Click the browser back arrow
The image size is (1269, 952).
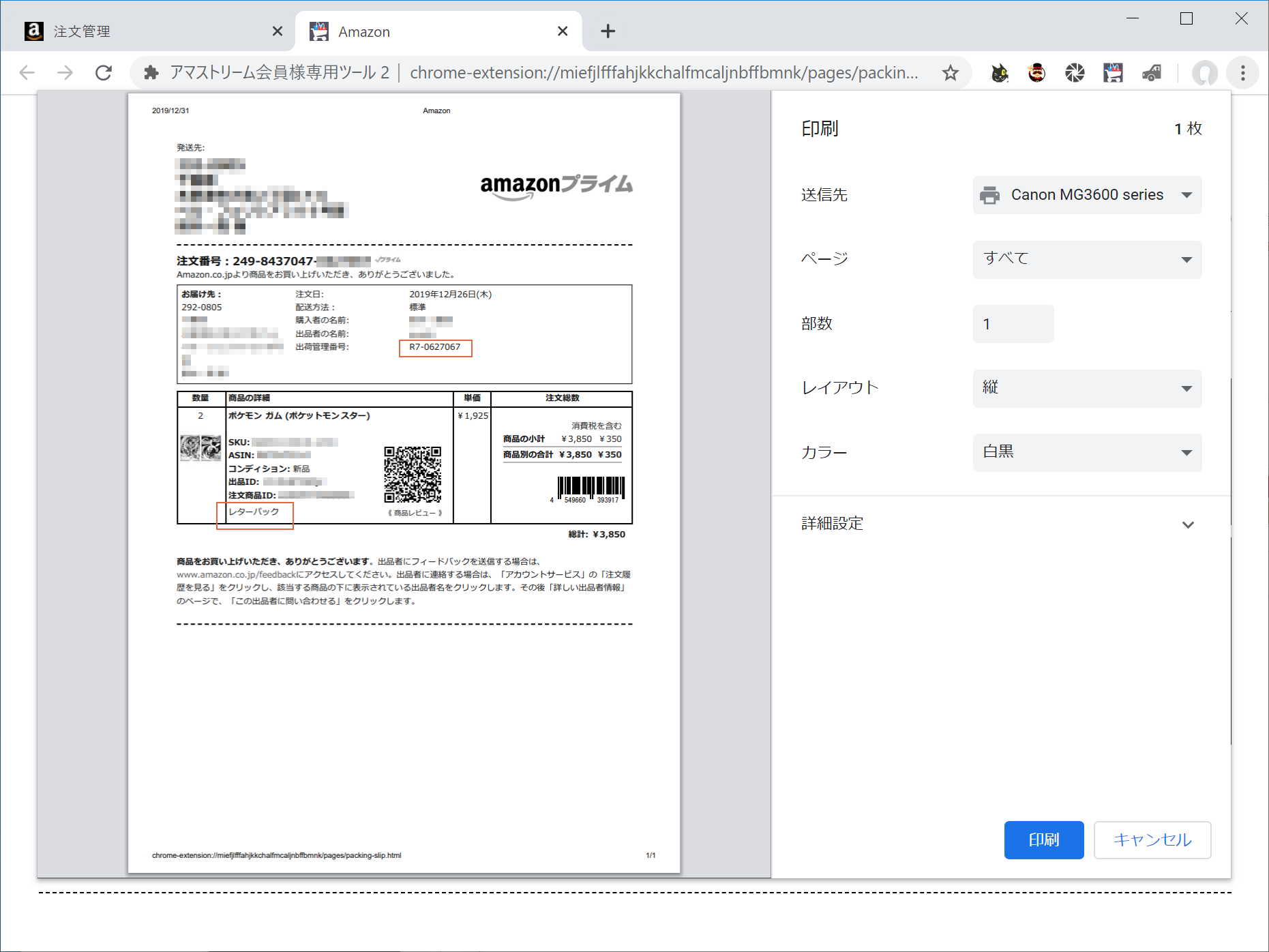point(27,72)
